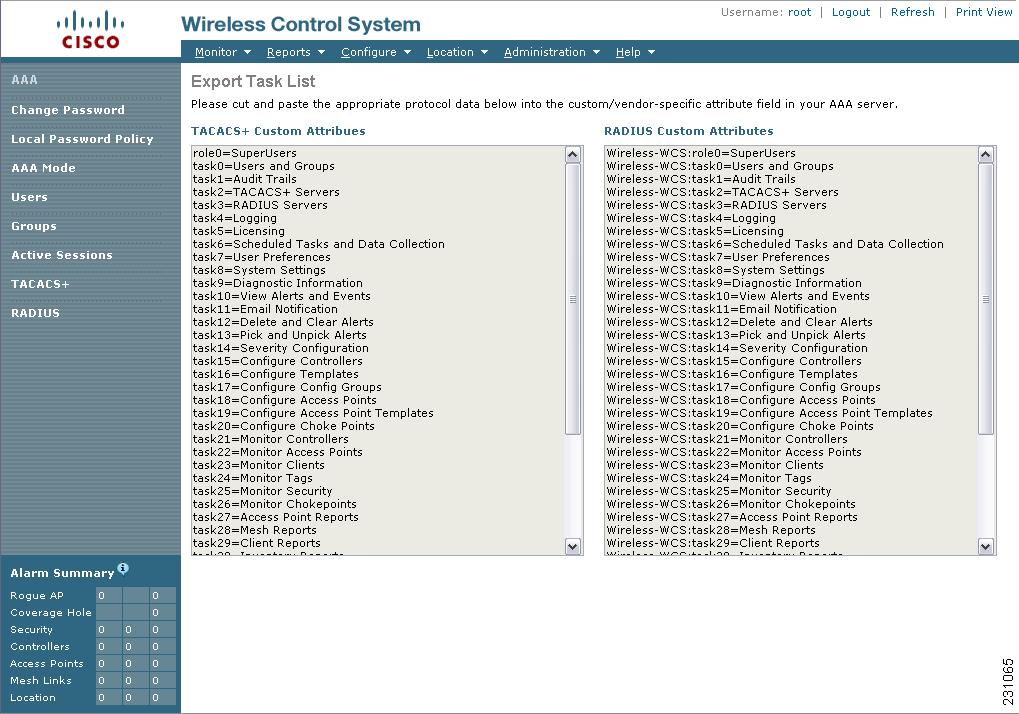Click 'task6=Scheduled Tasks and Data Collection' TACACS+ line
The height and width of the screenshot is (714, 1019).
point(318,244)
